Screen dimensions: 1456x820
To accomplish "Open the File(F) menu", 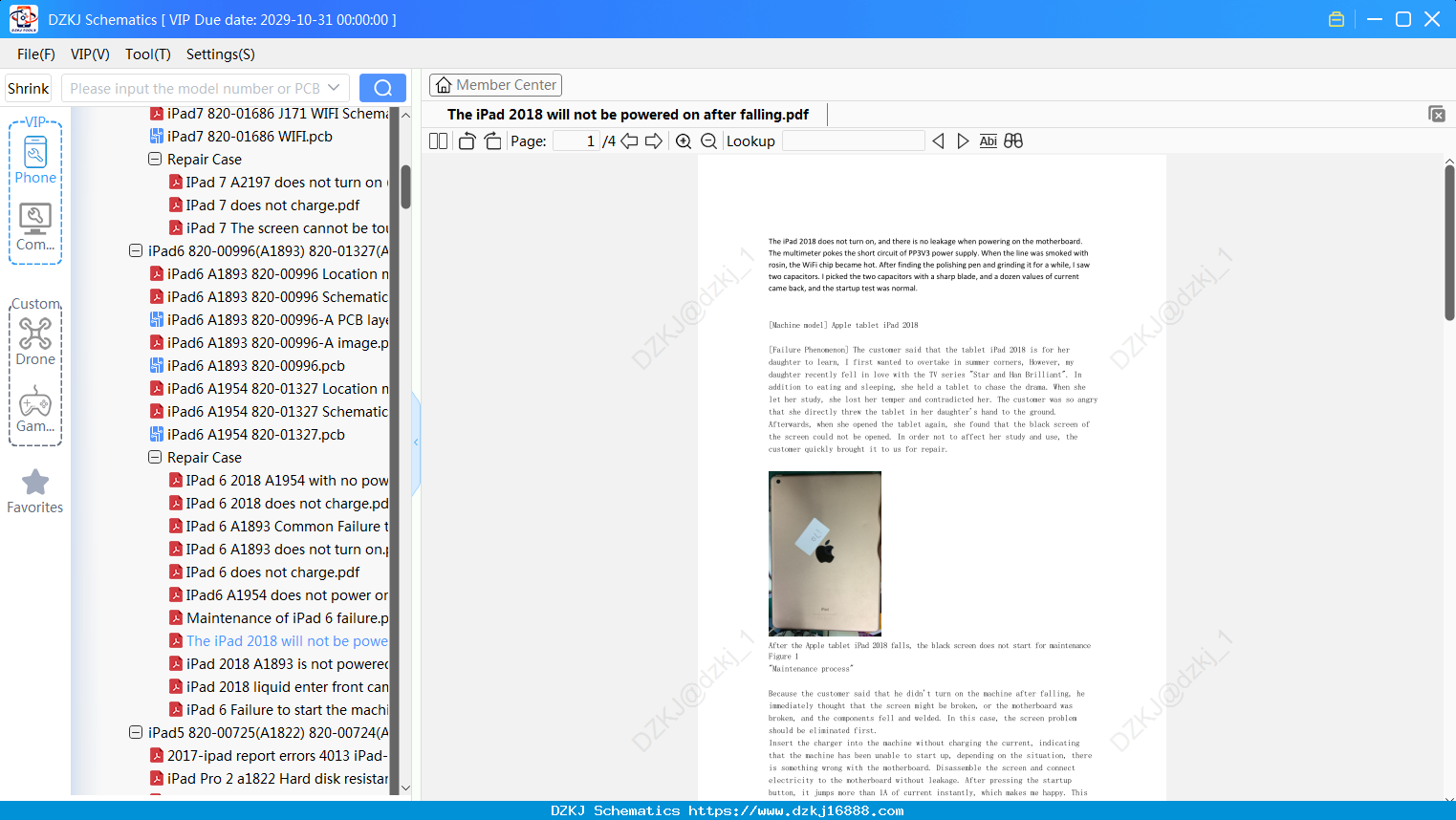I will pos(36,54).
